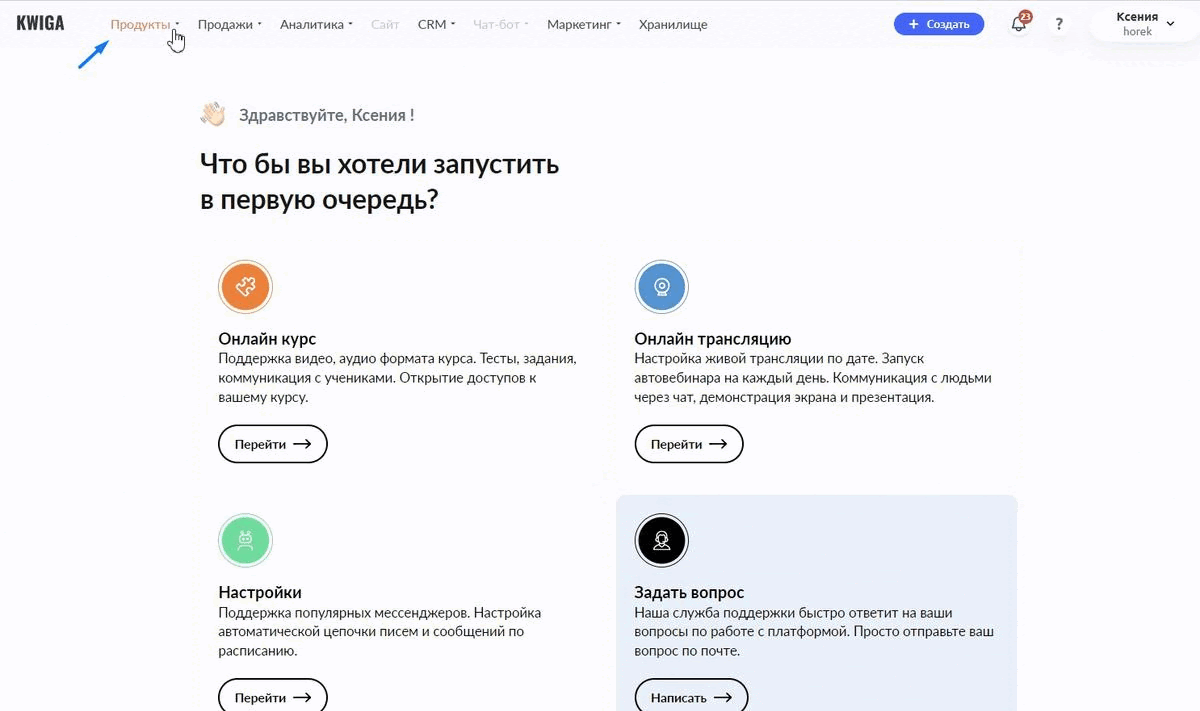
Task: Click the Написать button
Action: coord(691,696)
